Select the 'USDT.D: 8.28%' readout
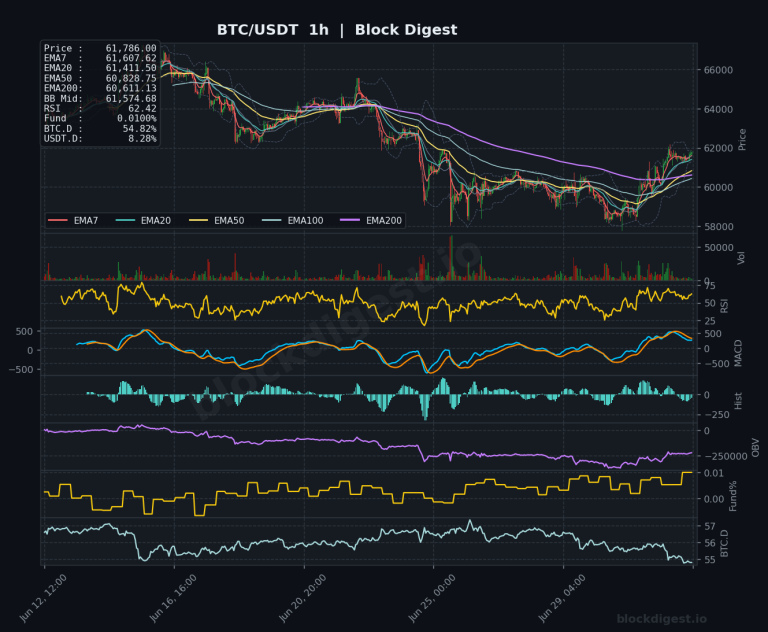The image size is (768, 632). 100,139
